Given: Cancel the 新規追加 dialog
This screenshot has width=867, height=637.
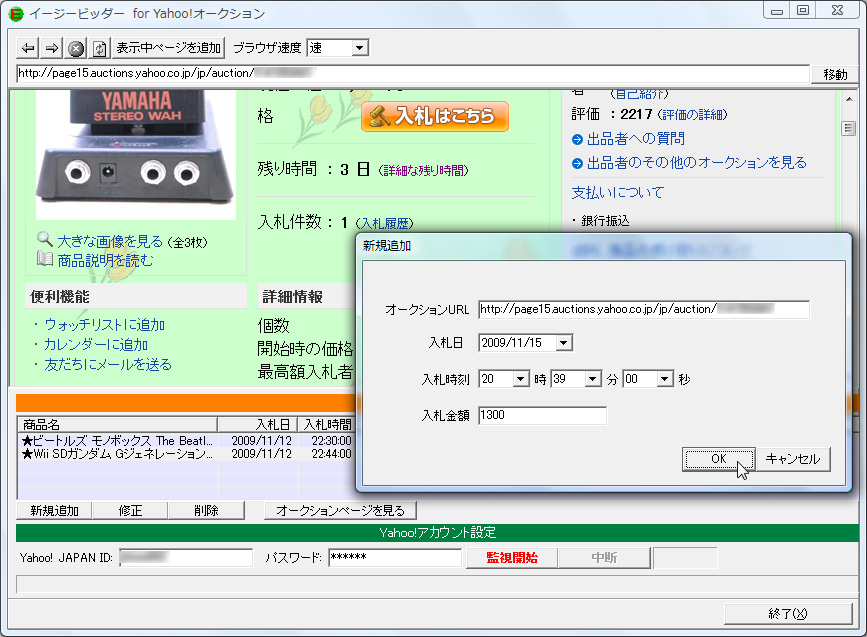Looking at the screenshot, I should [791, 459].
